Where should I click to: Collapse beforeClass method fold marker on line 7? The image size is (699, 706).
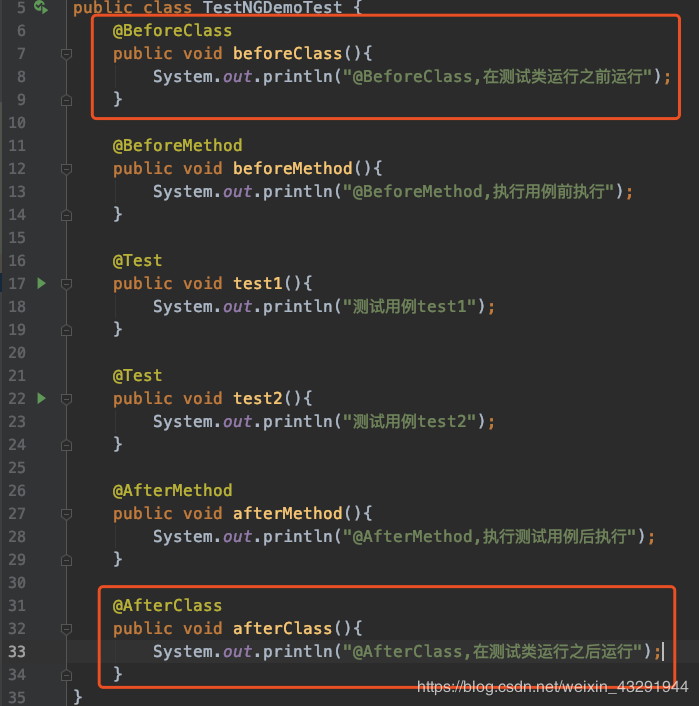click(66, 54)
